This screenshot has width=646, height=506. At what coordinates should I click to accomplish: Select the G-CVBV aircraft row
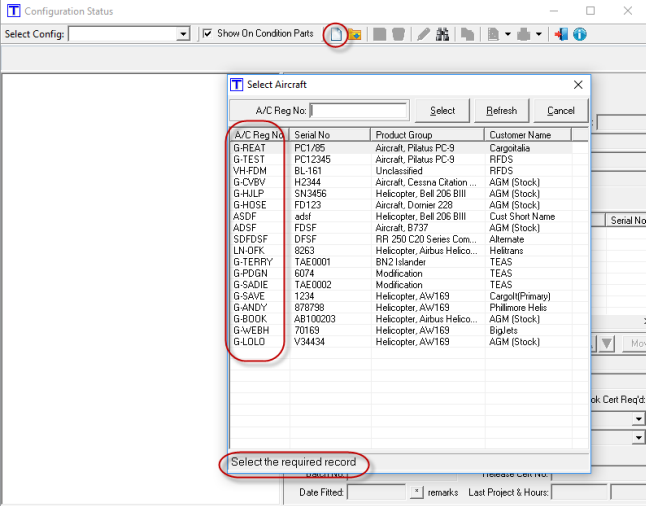click(401, 182)
